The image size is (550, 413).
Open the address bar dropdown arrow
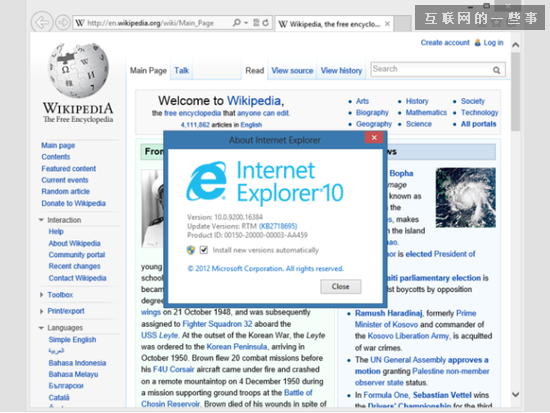246,23
